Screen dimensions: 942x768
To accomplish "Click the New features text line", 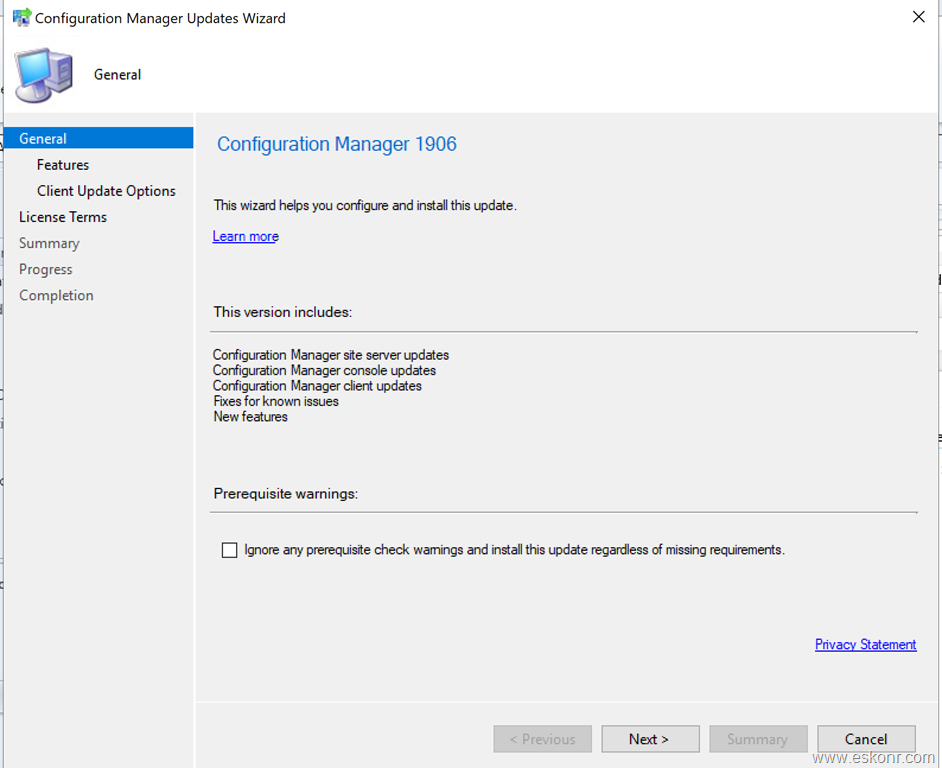I will coord(250,417).
